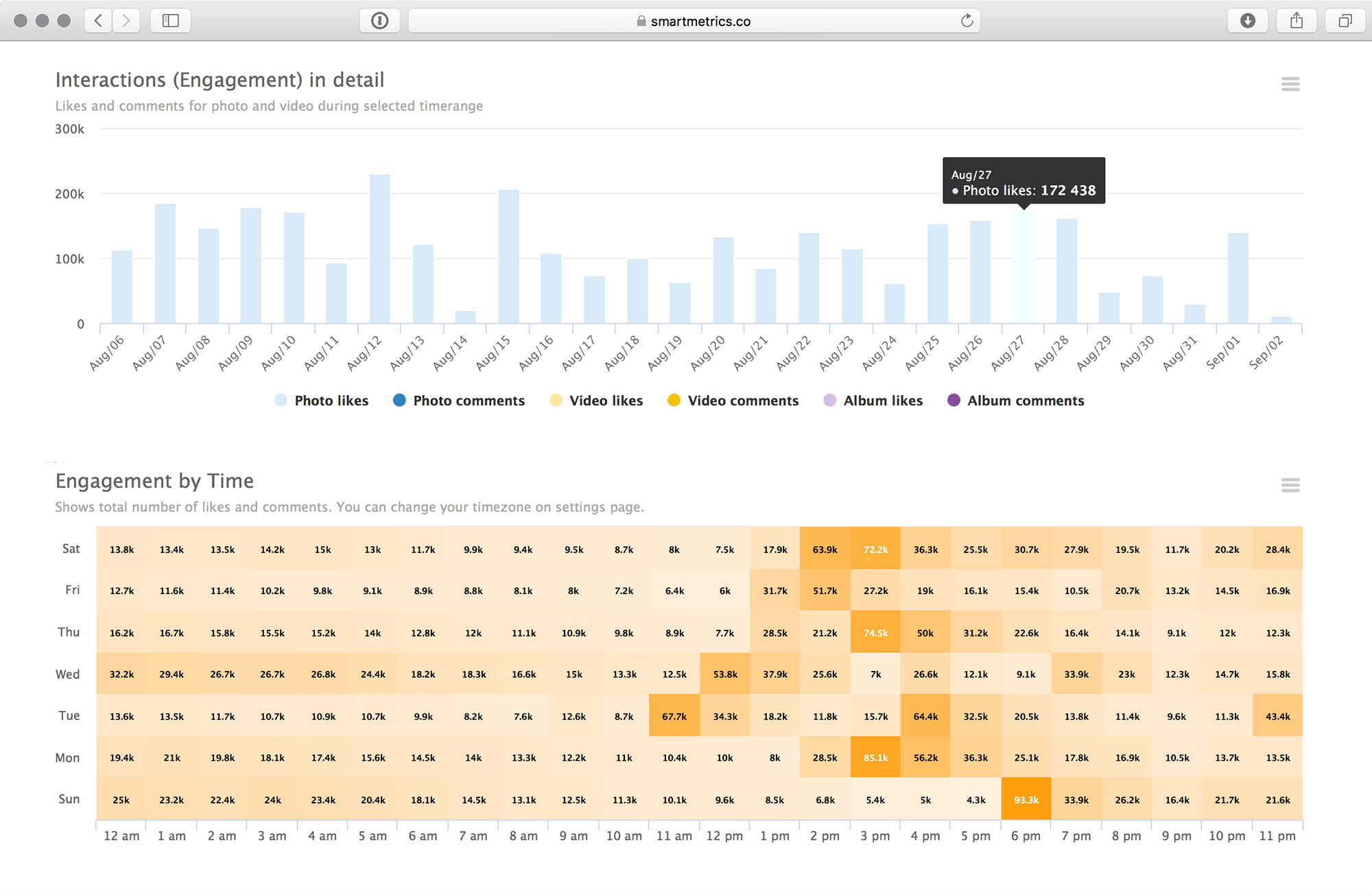Click the info icon left of address bar

click(380, 20)
